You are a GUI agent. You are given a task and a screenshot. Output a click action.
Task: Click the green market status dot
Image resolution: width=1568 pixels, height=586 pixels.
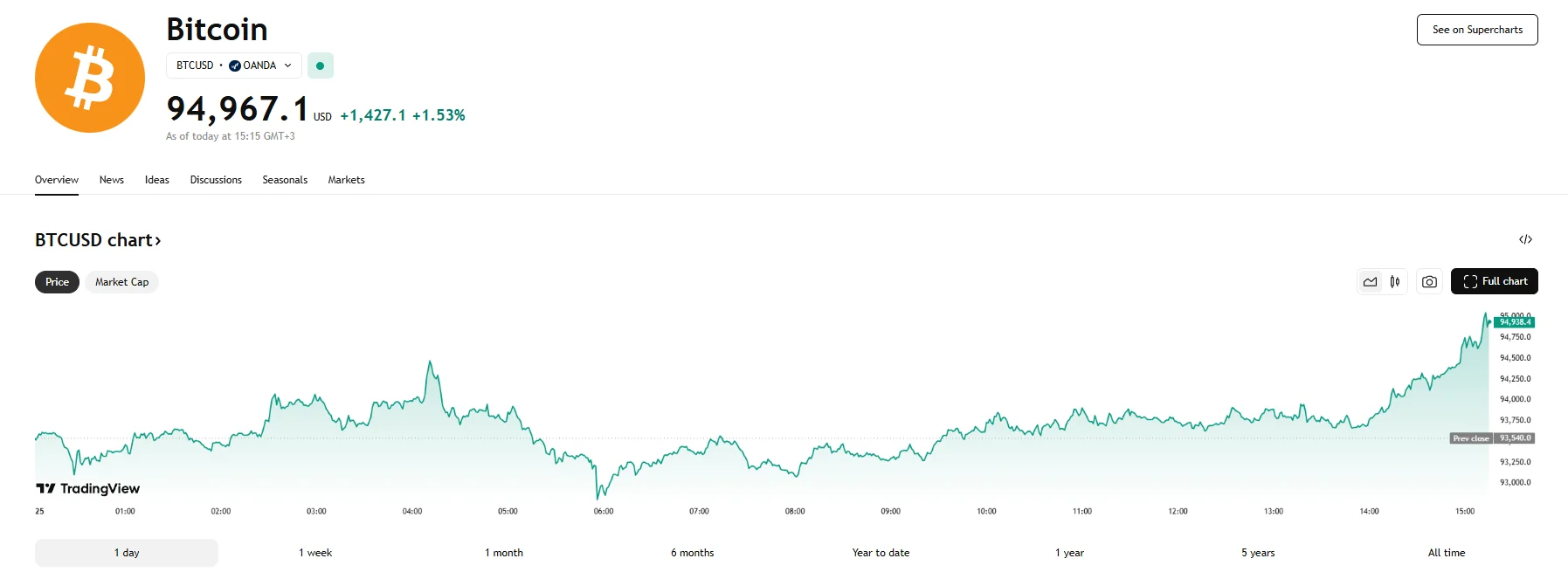point(321,65)
